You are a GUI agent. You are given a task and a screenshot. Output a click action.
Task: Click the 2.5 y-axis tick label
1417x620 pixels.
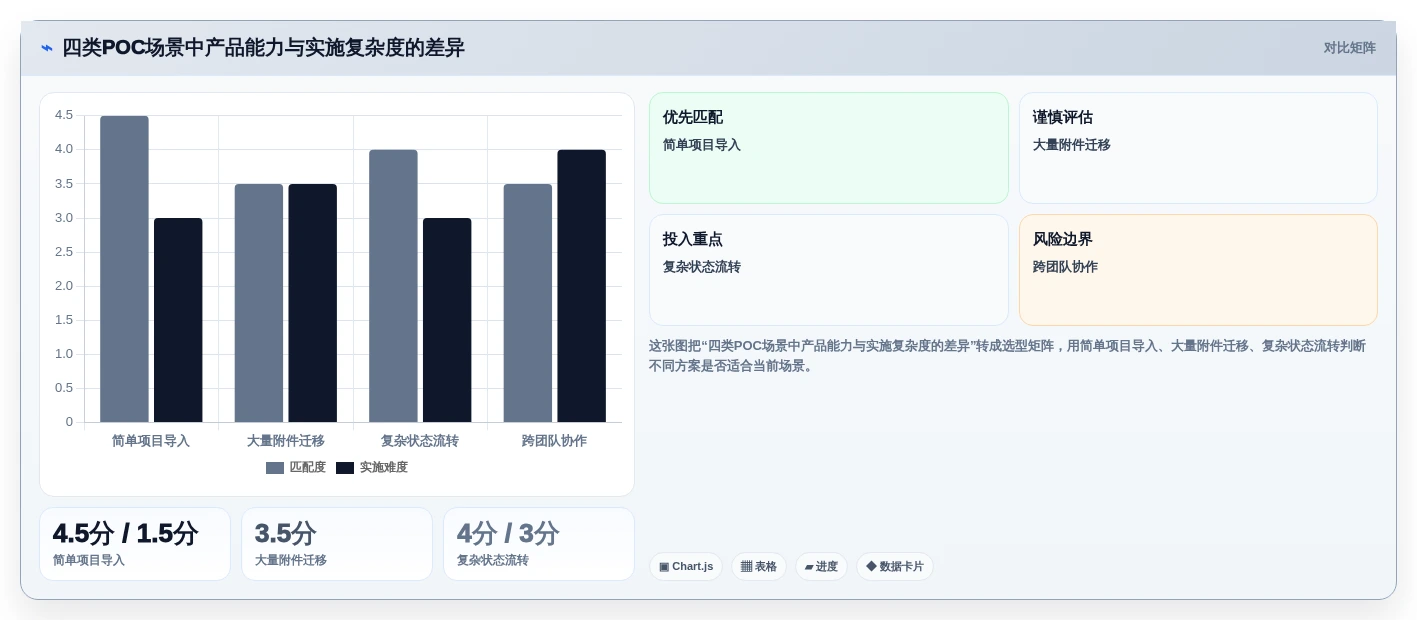point(64,251)
